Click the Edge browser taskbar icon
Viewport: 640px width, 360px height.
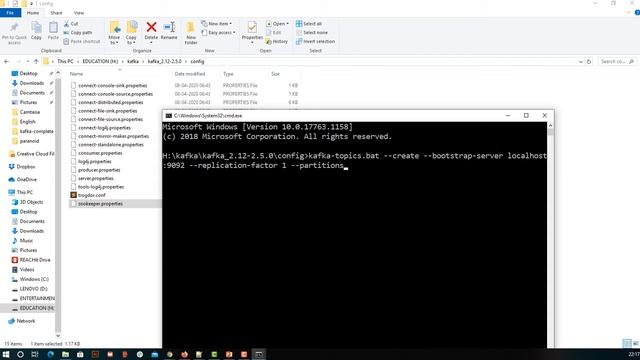click(x=50, y=354)
